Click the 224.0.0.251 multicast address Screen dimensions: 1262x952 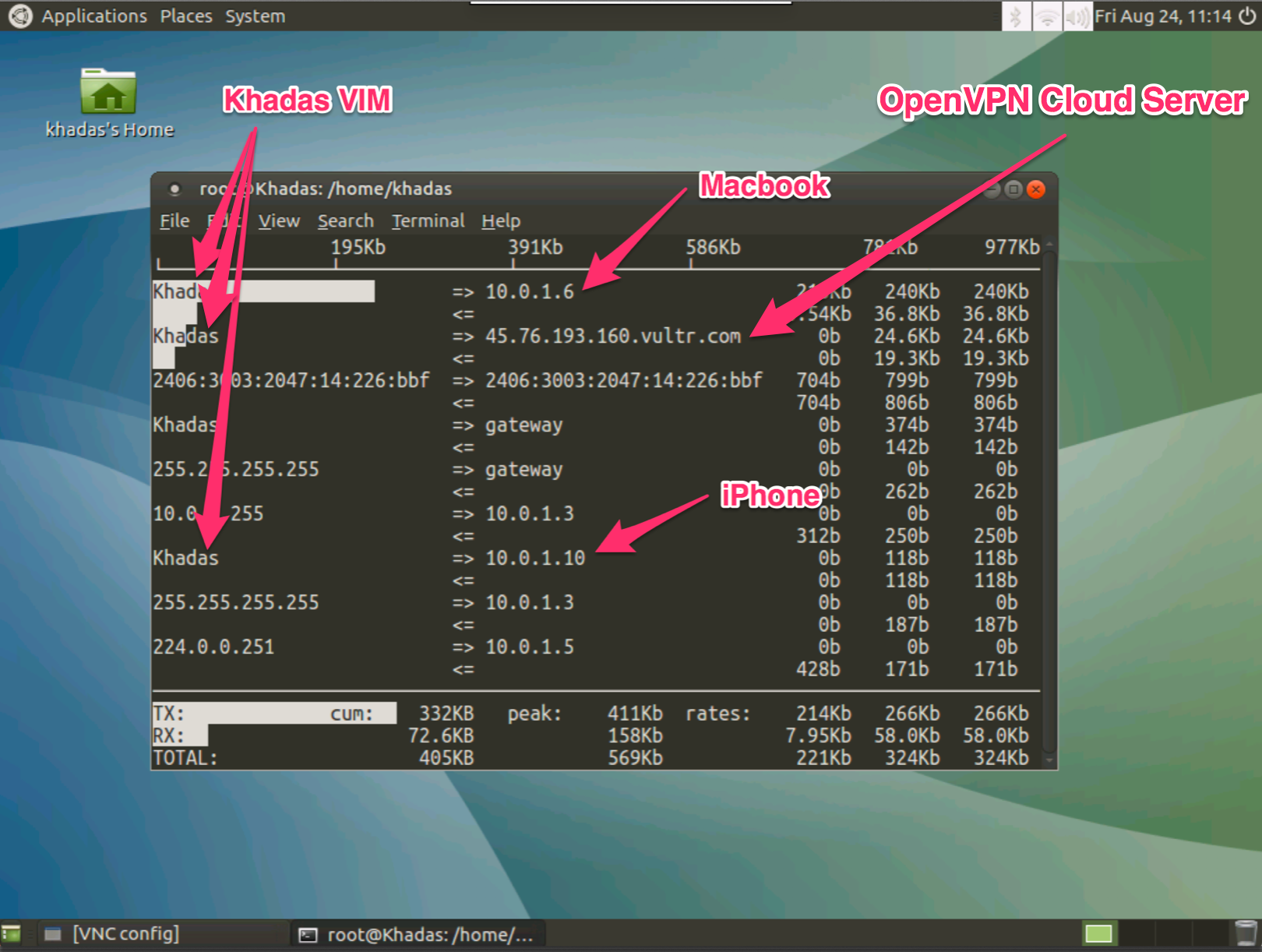click(213, 647)
